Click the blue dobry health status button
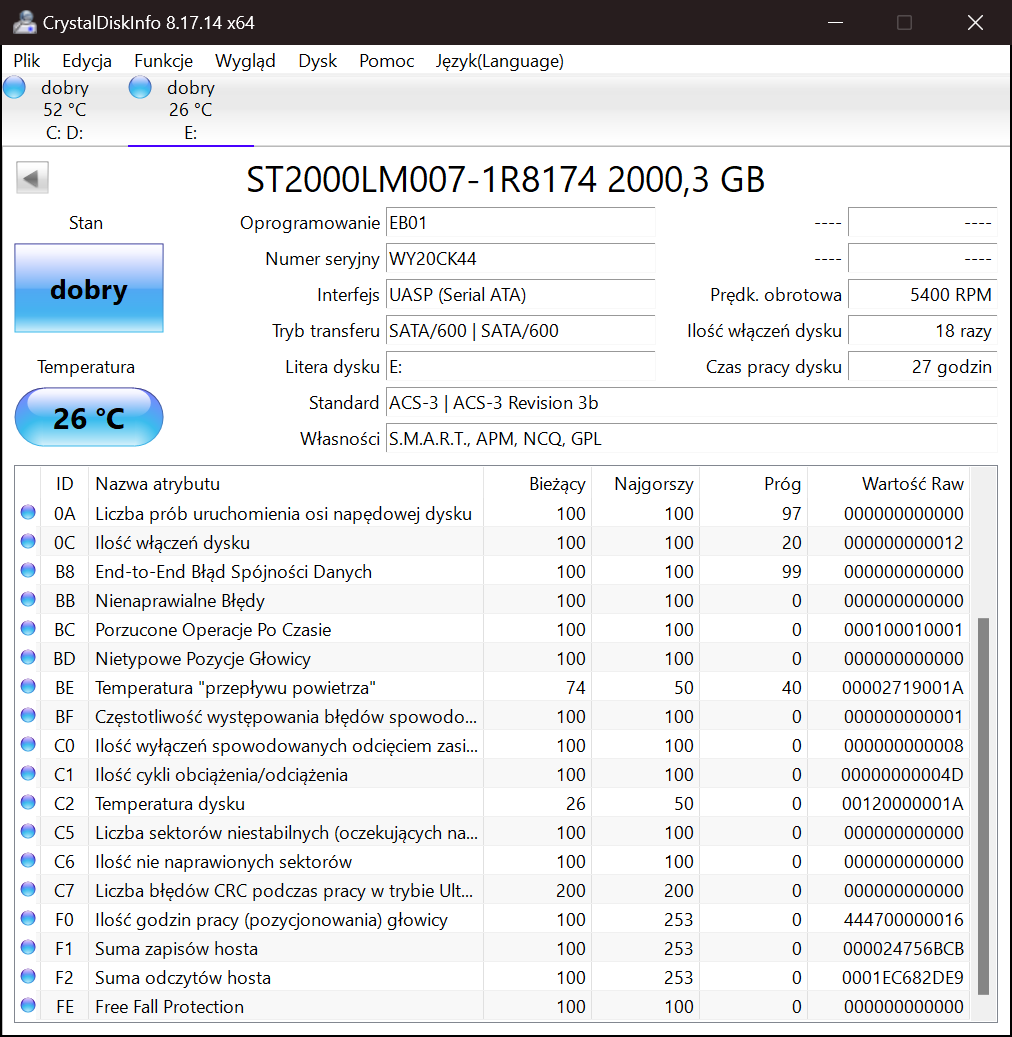This screenshot has width=1012, height=1037. tap(89, 288)
